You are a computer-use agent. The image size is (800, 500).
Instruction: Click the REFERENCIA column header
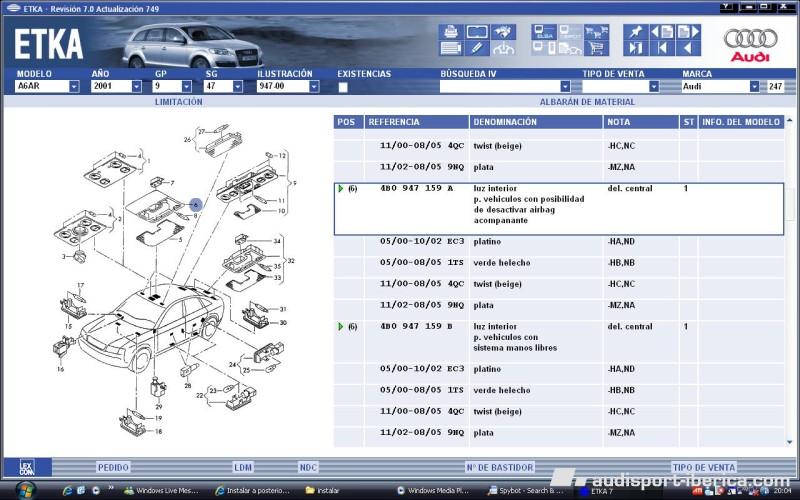pyautogui.click(x=417, y=122)
